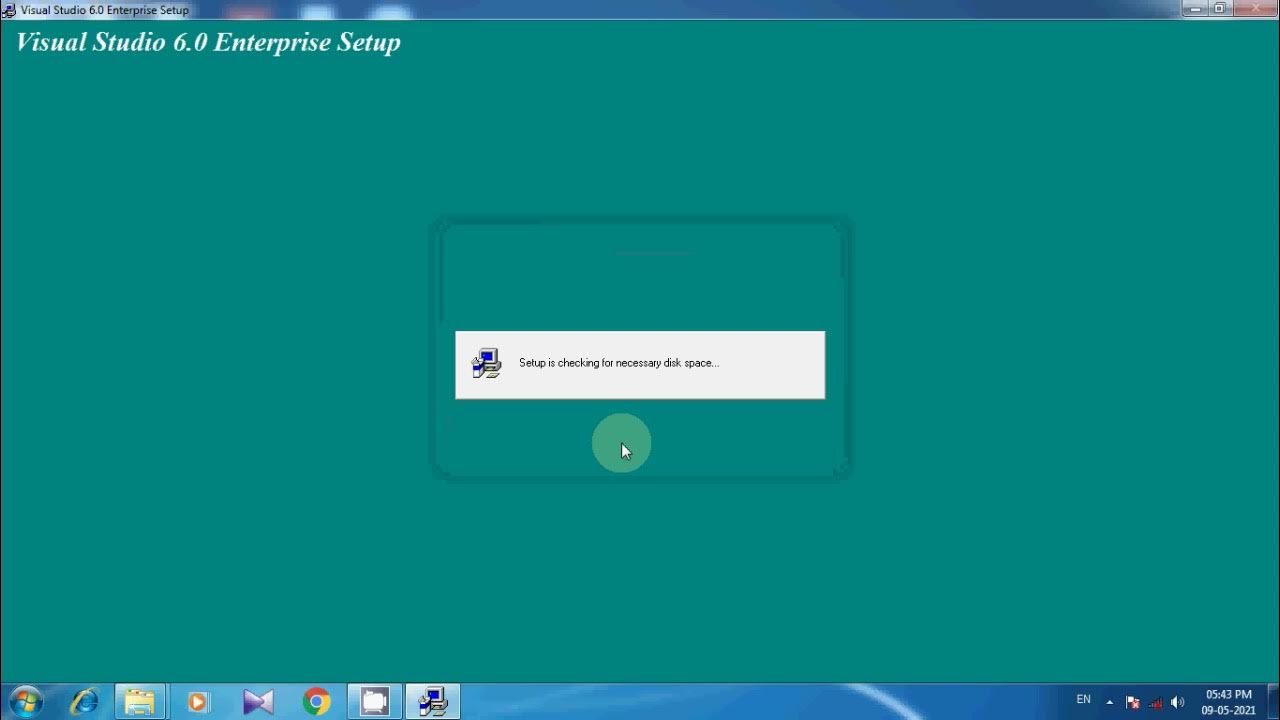Open the Windows Start menu orb
Image resolution: width=1280 pixels, height=720 pixels.
pos(25,702)
